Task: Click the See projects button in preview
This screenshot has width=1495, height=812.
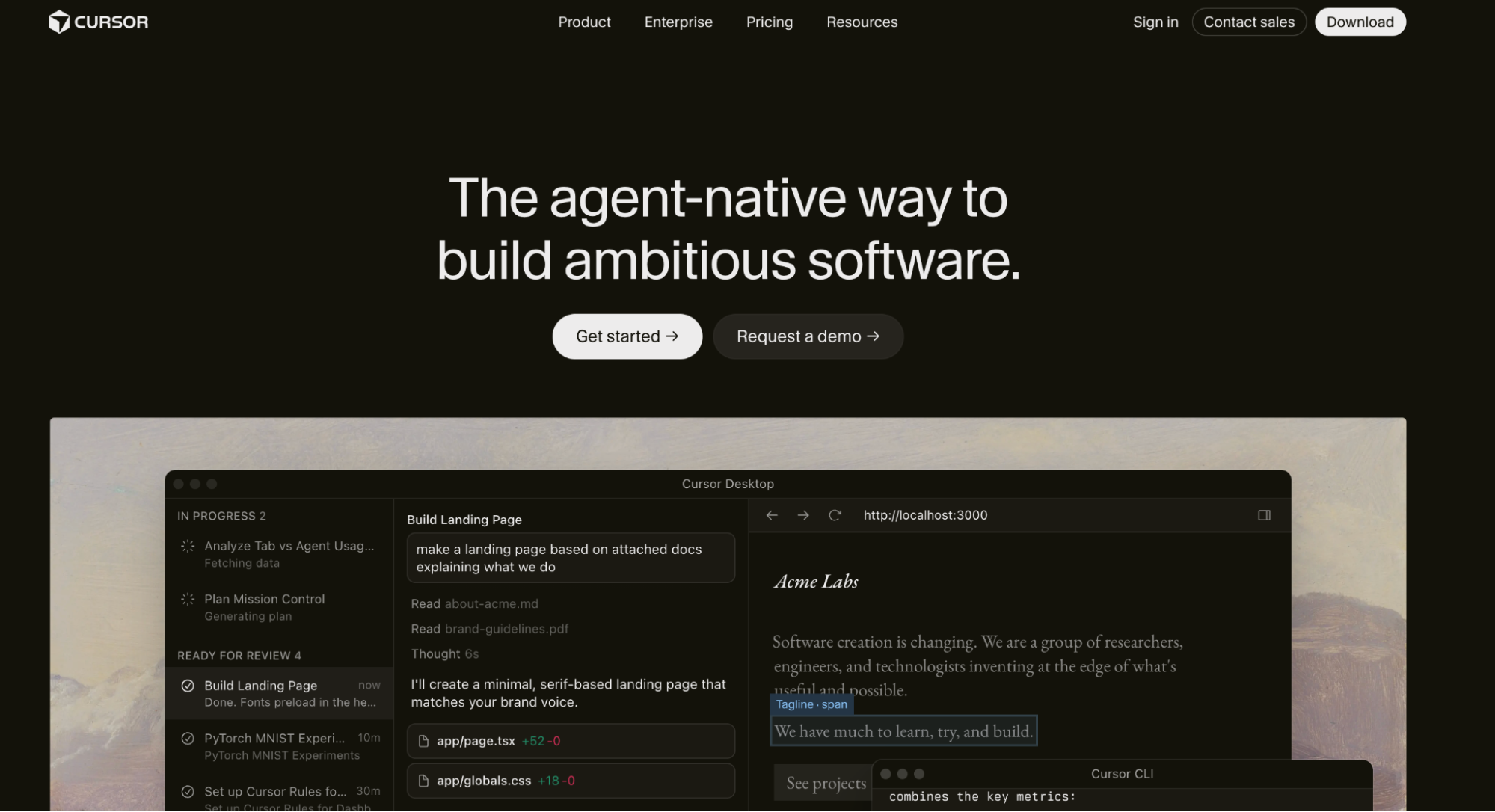Action: click(x=823, y=783)
